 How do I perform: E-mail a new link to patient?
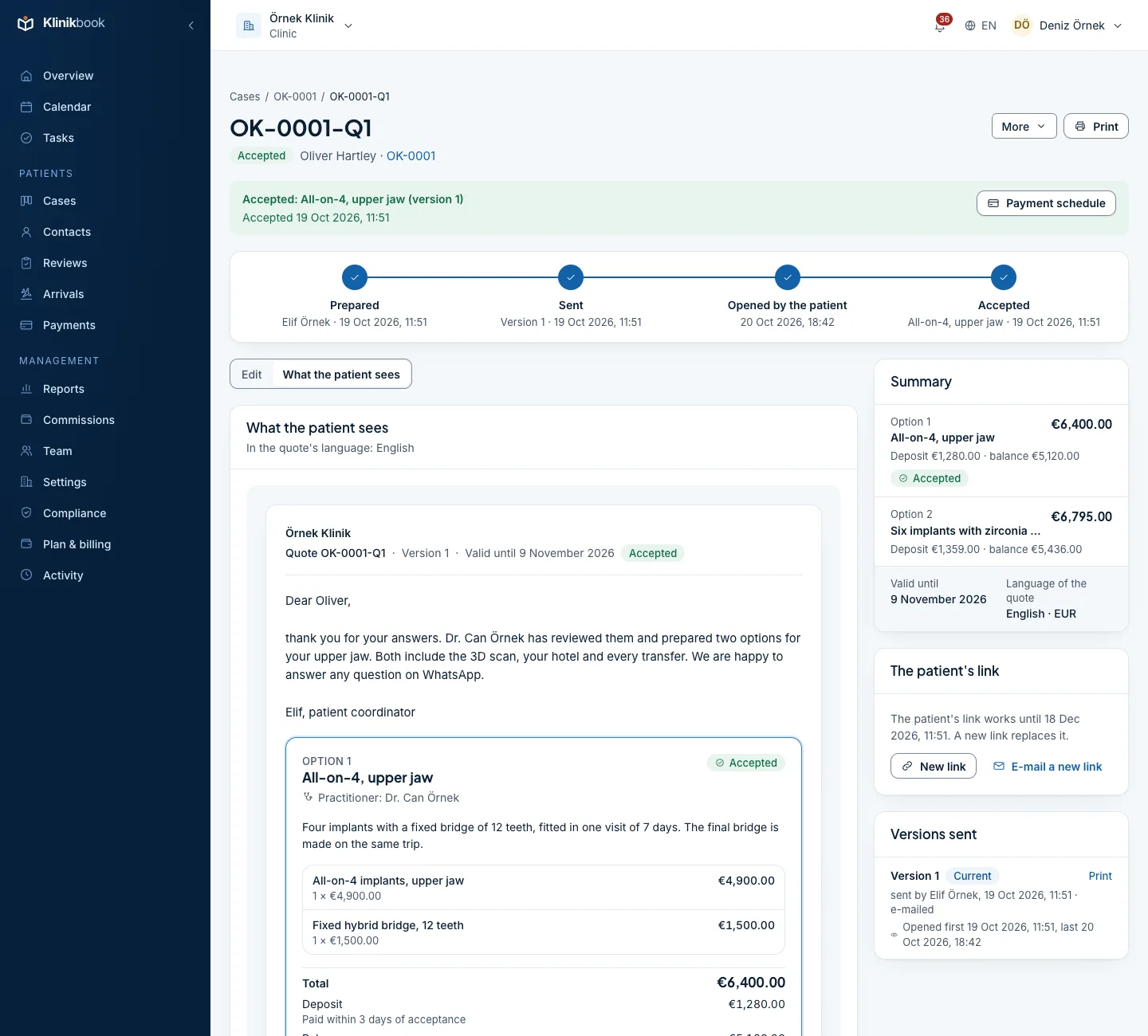(1048, 766)
